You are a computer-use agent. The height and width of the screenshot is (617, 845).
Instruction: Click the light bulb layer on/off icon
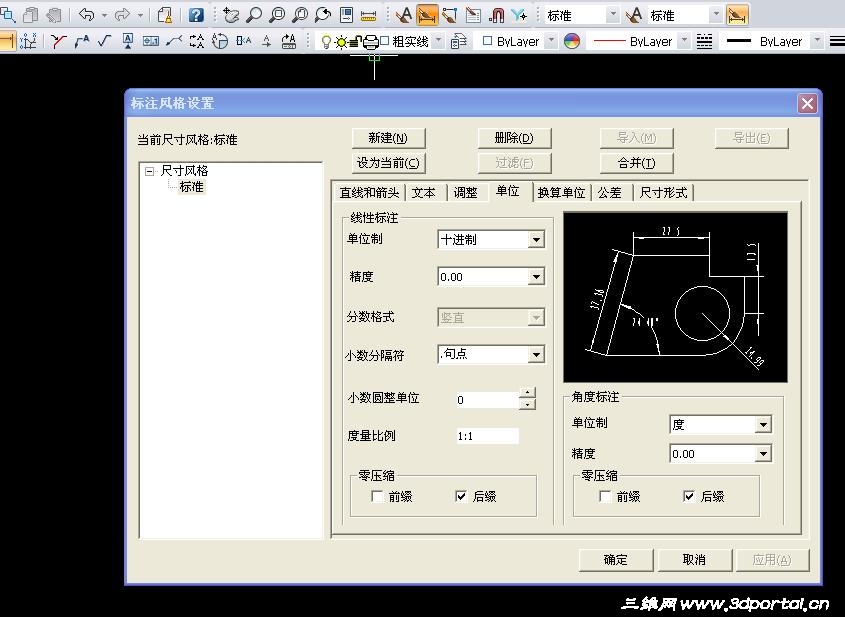(x=325, y=41)
